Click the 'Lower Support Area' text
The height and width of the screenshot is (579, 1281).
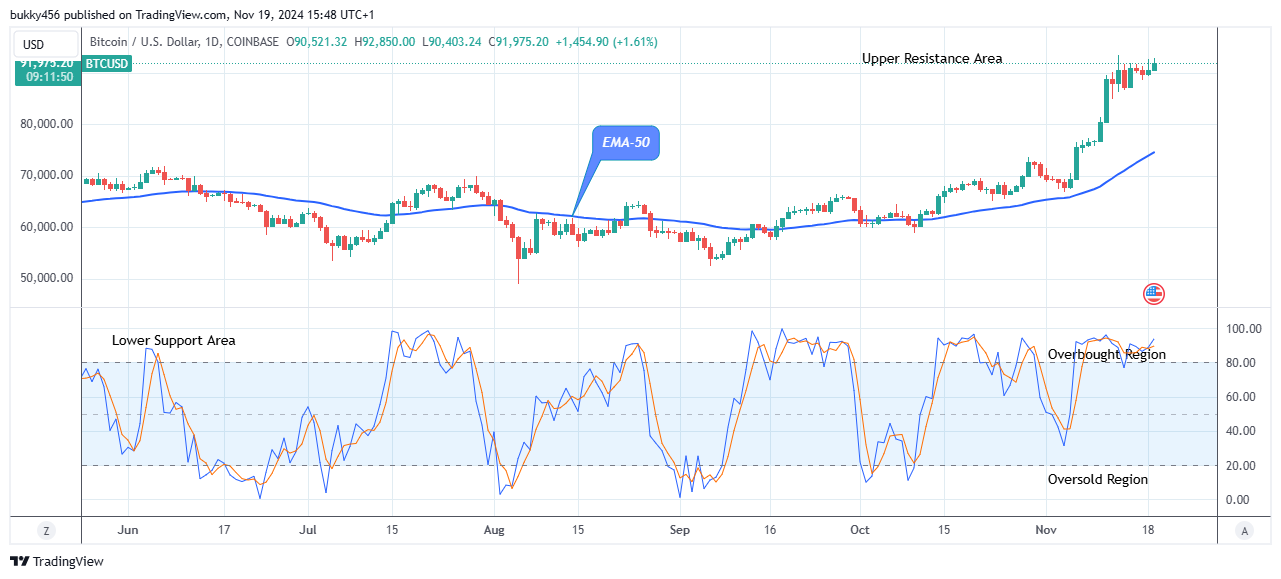174,341
